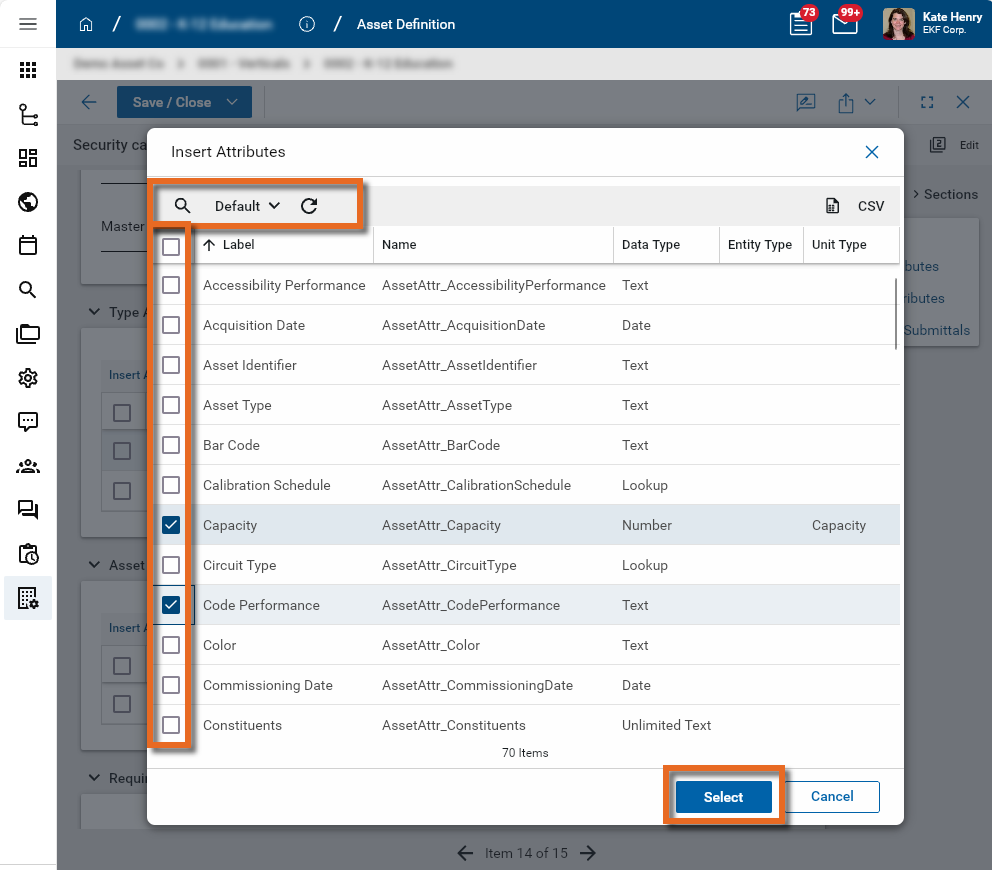
Task: Expand the Sections panel on the right
Action: (x=943, y=194)
